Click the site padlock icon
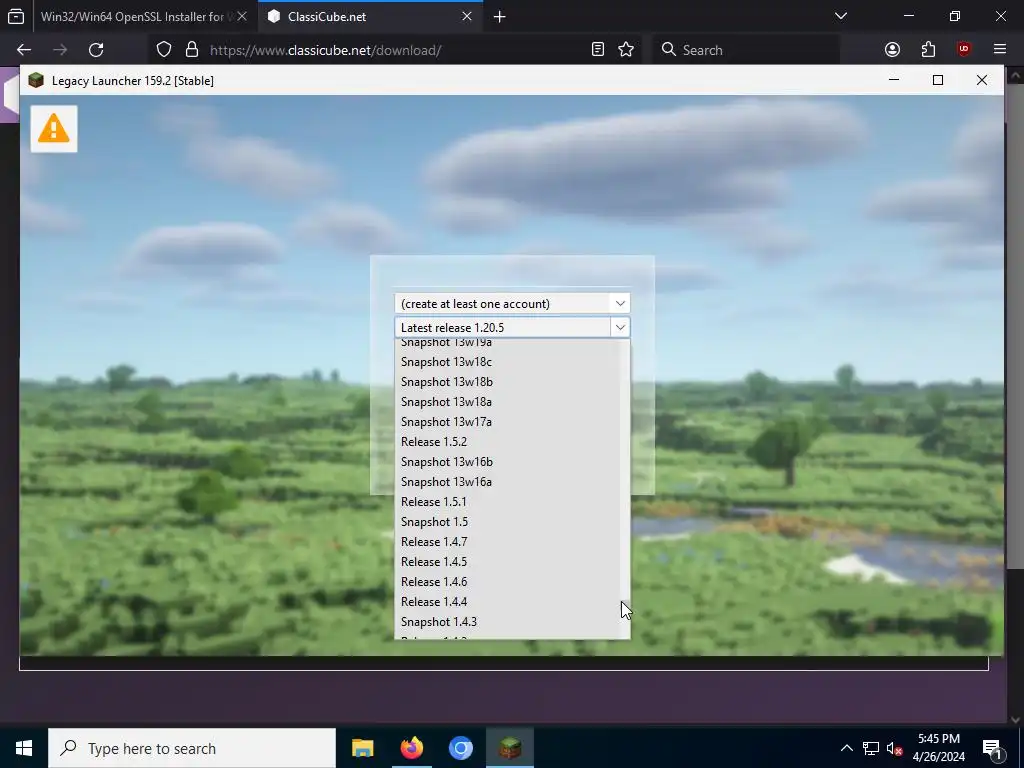The height and width of the screenshot is (768, 1024). [x=191, y=50]
